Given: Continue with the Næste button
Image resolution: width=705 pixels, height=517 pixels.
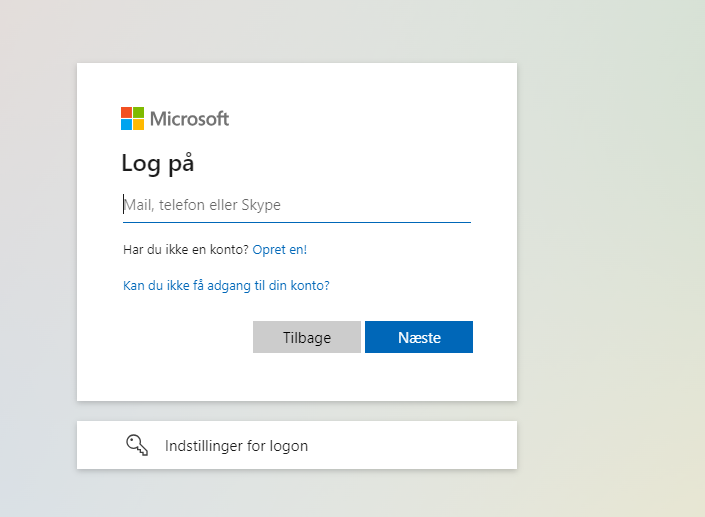Looking at the screenshot, I should 419,337.
